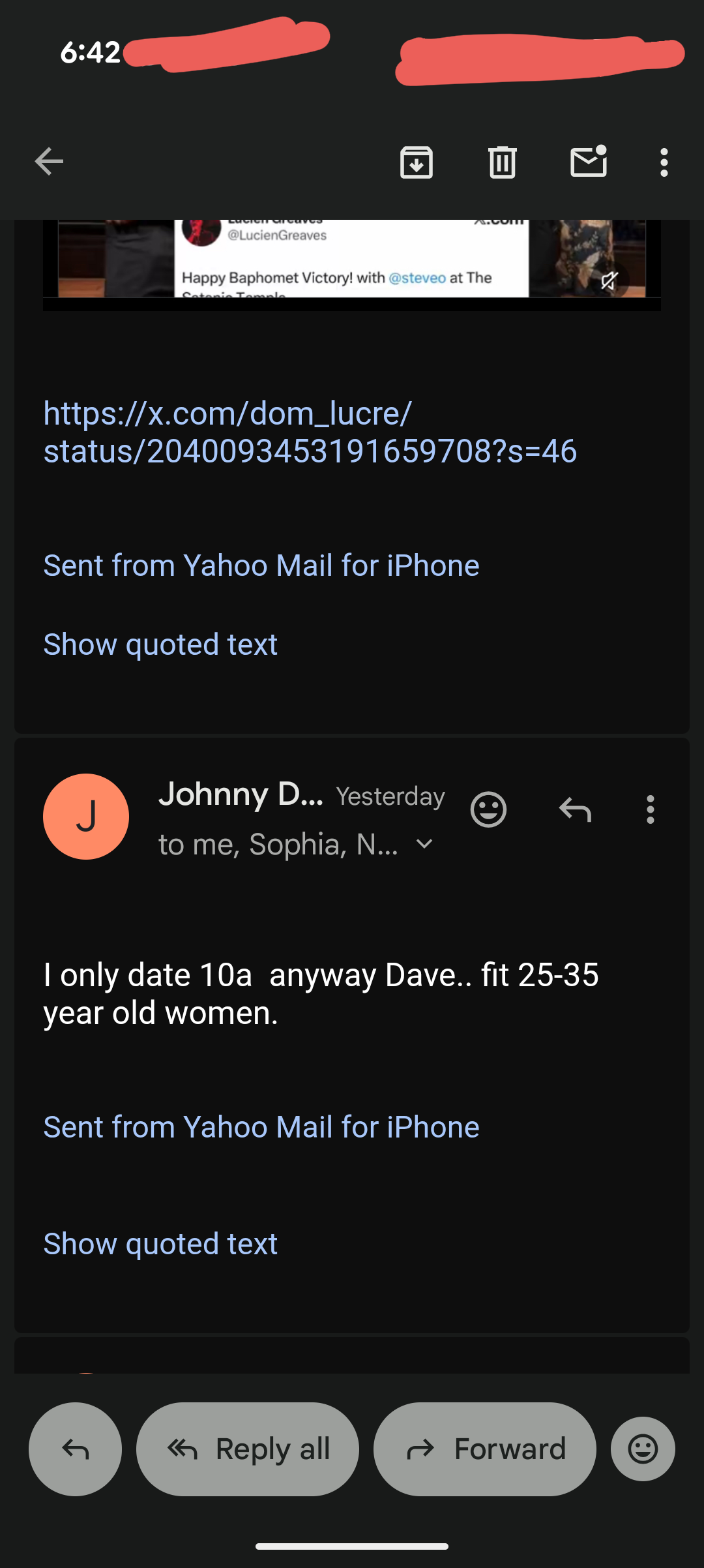Tap the bottom emoji reaction button
The height and width of the screenshot is (1568, 704).
pos(642,1449)
